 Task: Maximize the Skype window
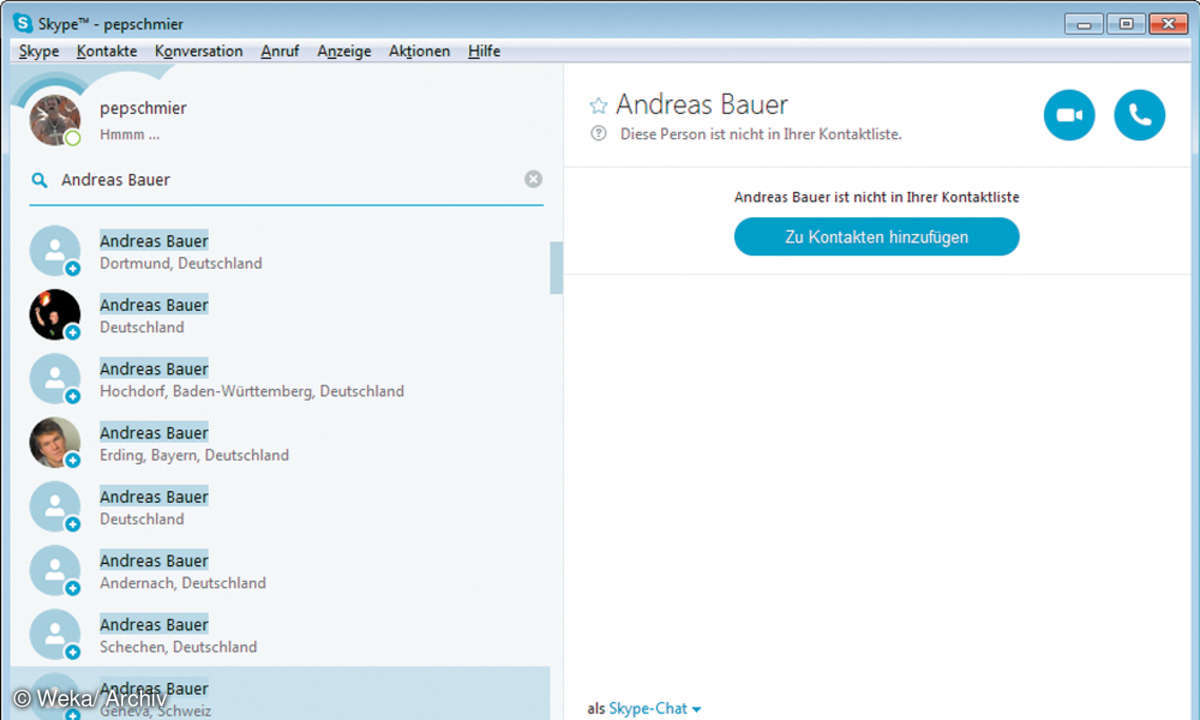tap(1126, 23)
